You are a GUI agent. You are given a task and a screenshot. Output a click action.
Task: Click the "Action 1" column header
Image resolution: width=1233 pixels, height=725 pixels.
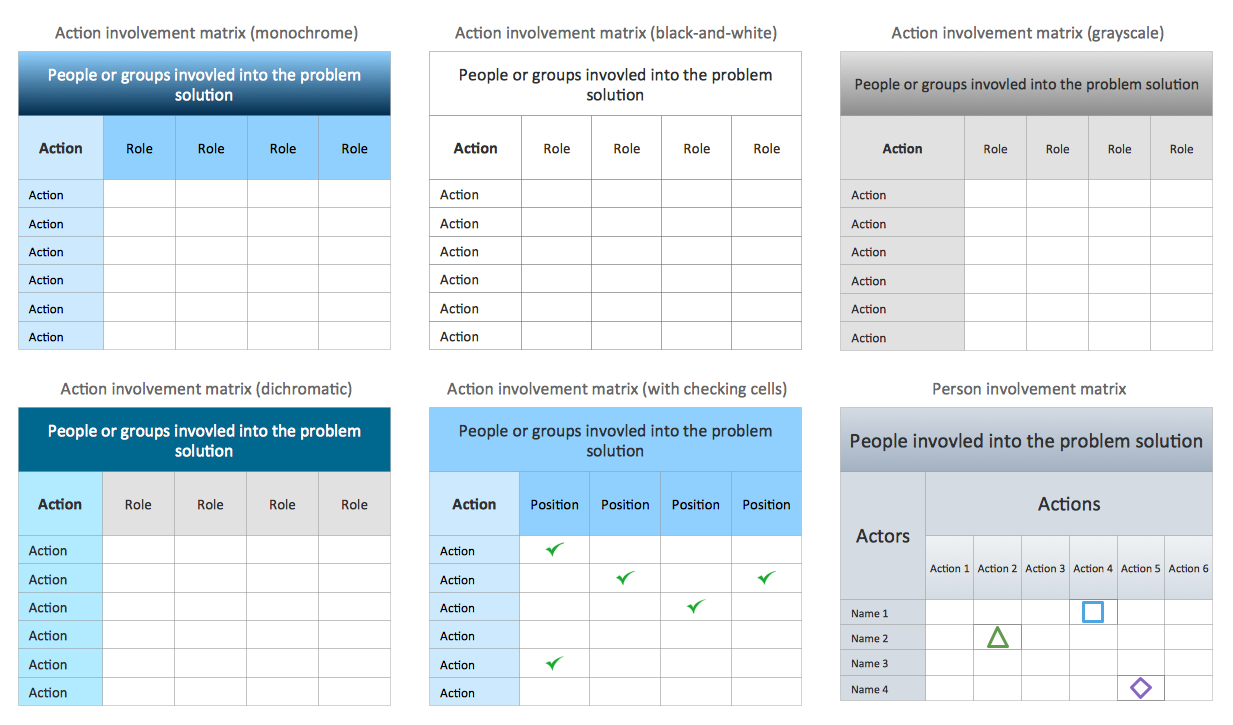tap(950, 568)
